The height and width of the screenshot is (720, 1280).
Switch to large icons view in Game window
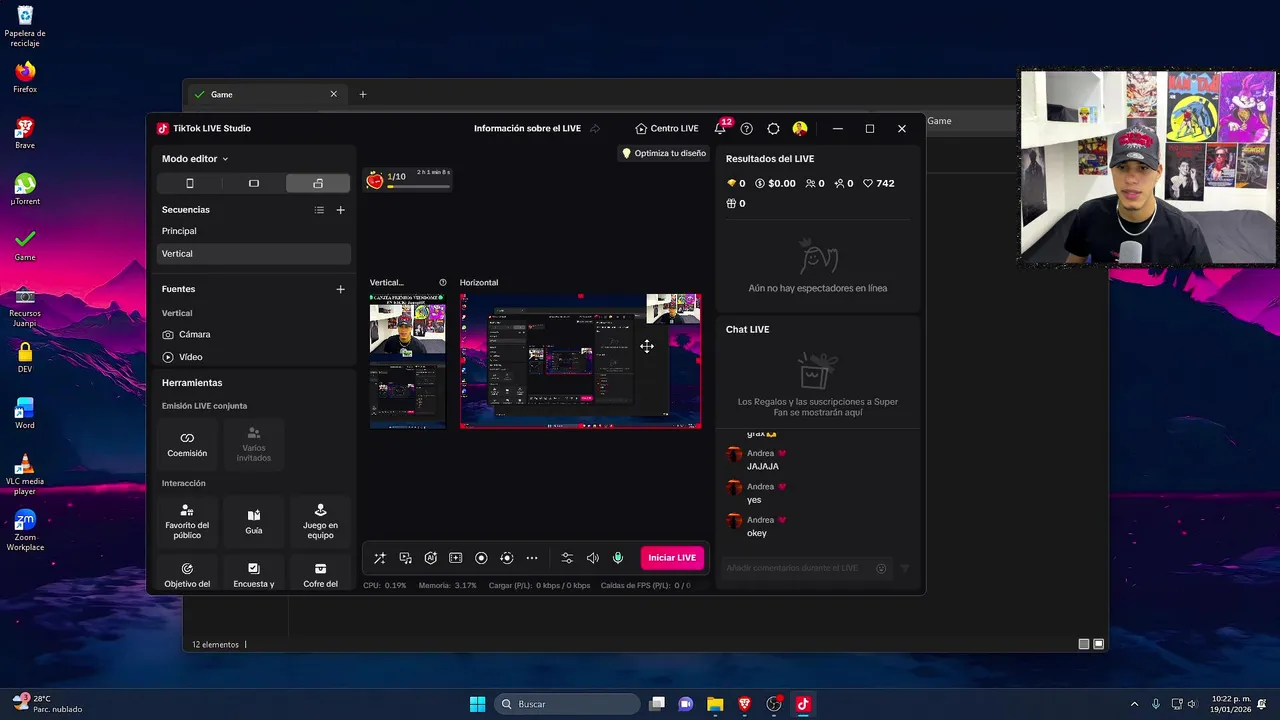coord(1099,645)
